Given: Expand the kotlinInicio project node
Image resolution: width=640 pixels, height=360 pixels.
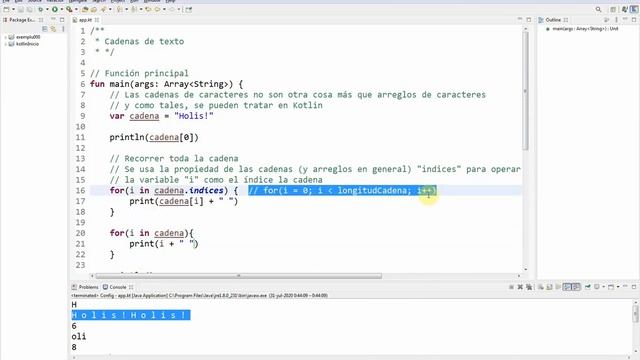Looking at the screenshot, I should [x=5, y=44].
